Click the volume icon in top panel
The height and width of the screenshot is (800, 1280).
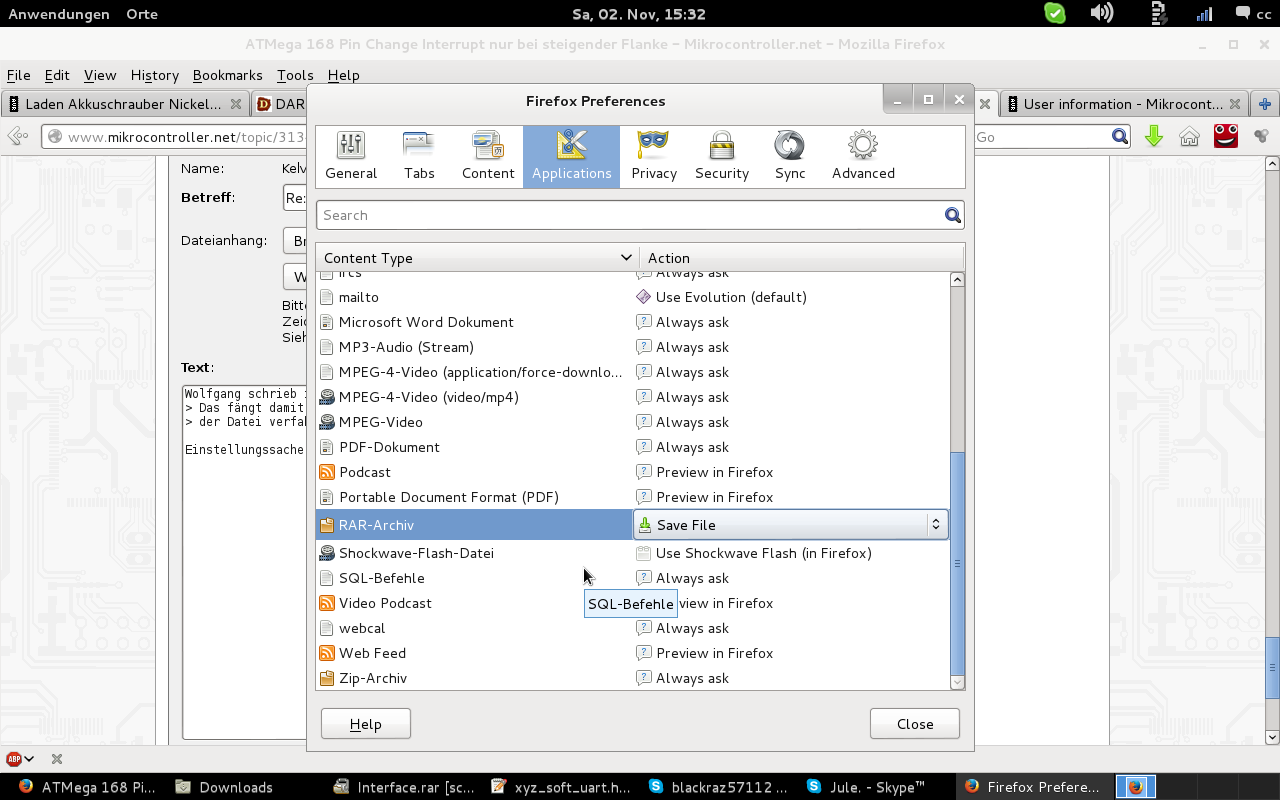tap(1102, 13)
